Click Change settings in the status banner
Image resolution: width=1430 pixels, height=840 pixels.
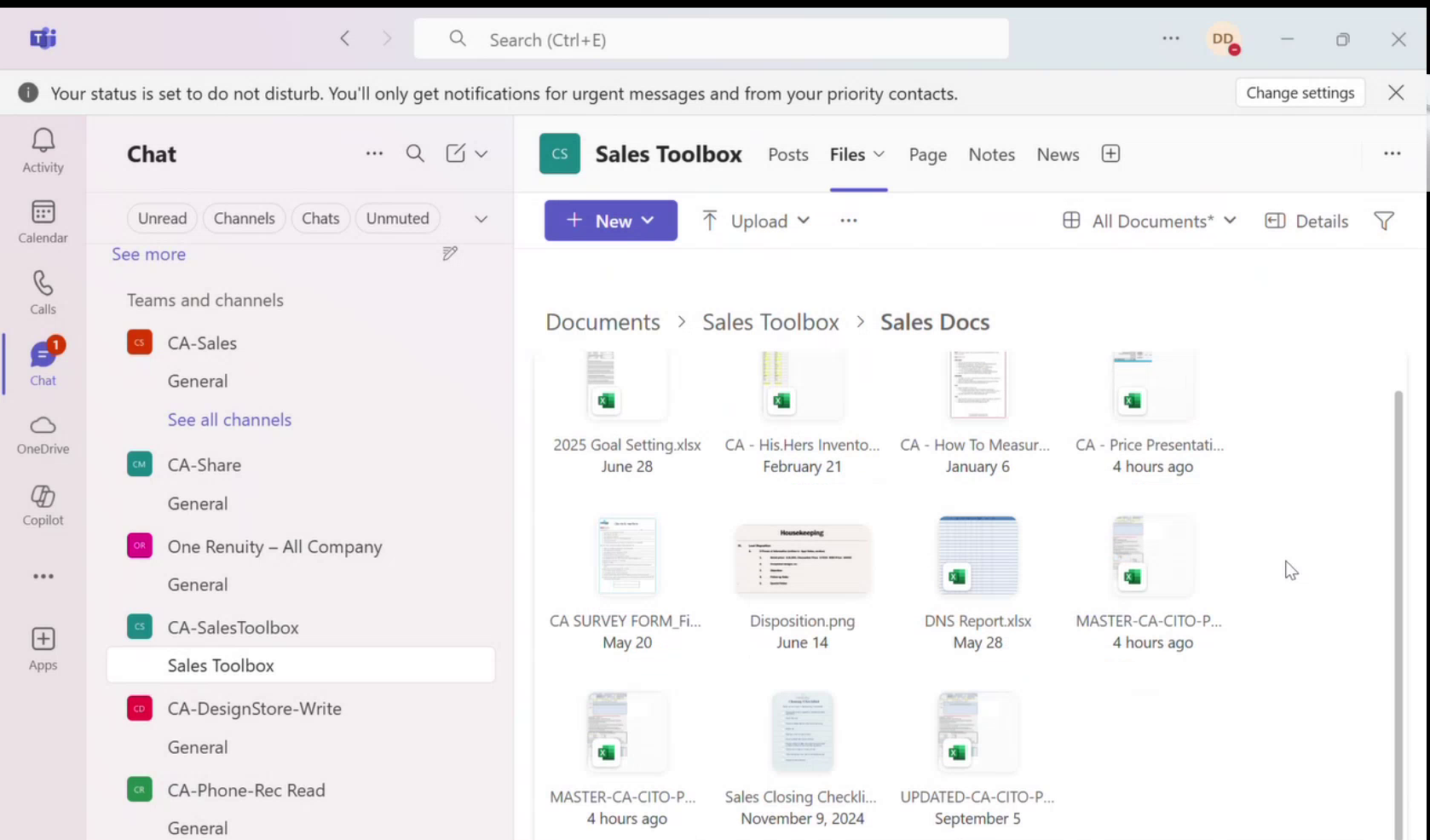pyautogui.click(x=1300, y=93)
